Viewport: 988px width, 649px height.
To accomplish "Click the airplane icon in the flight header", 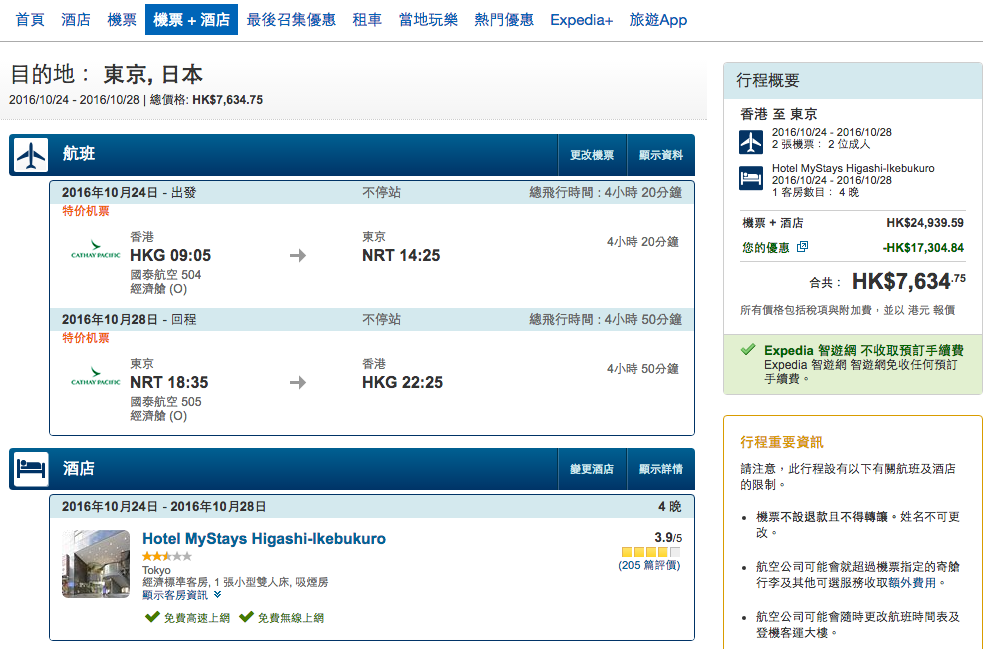I will (x=31, y=155).
